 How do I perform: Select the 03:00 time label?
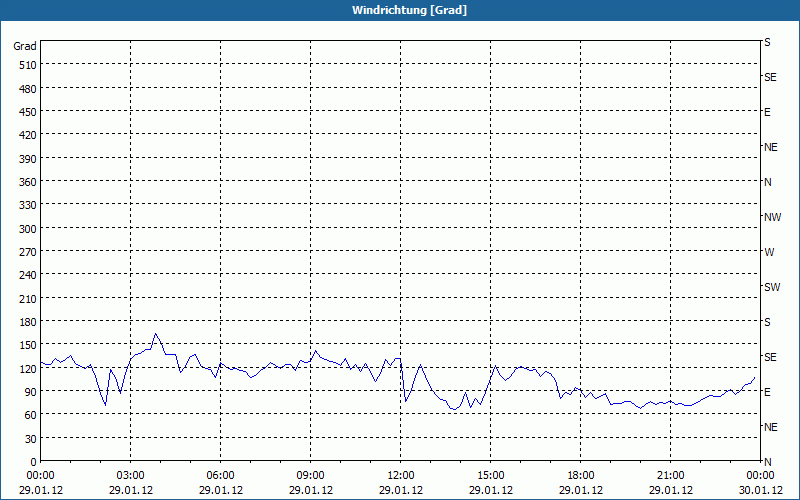[x=131, y=476]
